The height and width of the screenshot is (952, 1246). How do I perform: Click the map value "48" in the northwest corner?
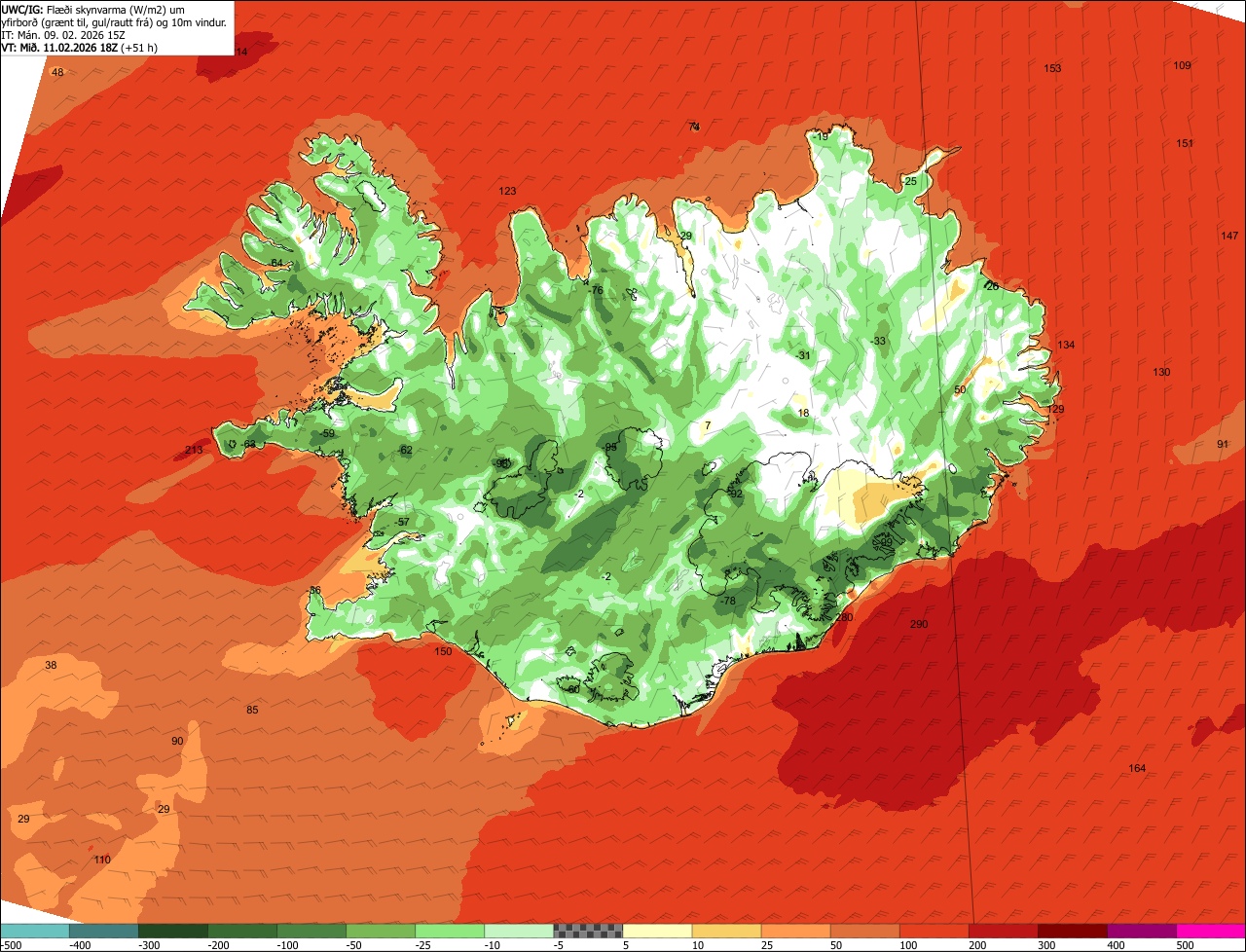click(x=57, y=72)
